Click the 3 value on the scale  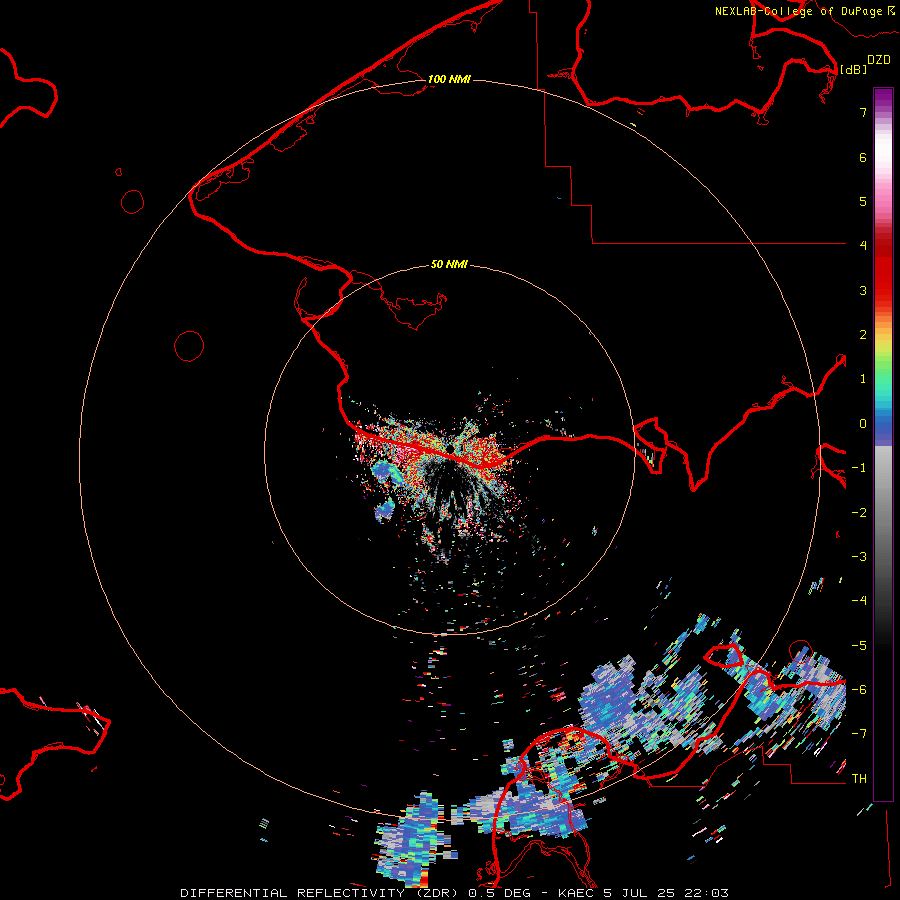click(863, 290)
